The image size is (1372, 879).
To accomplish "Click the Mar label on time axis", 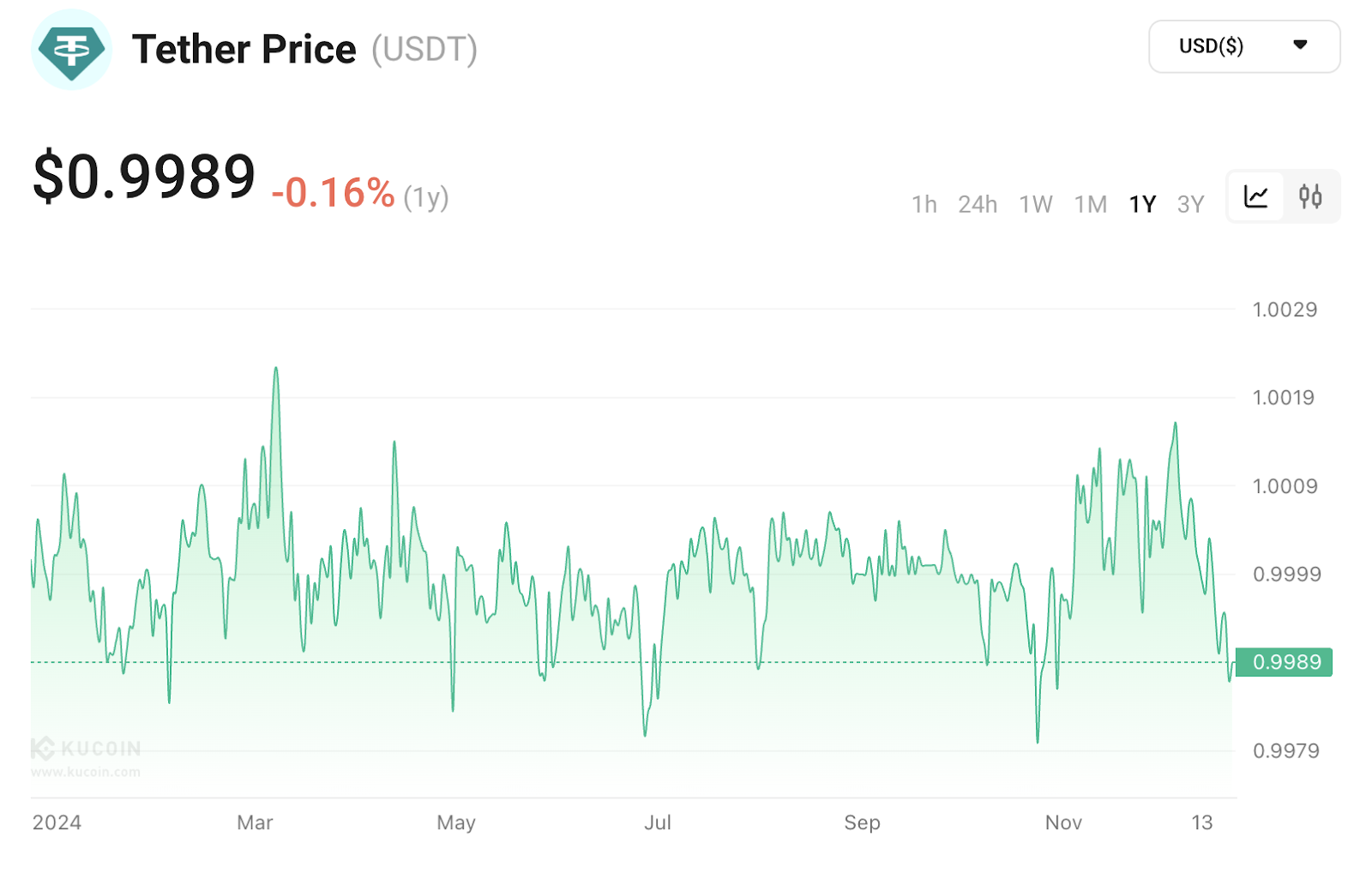I will (255, 822).
